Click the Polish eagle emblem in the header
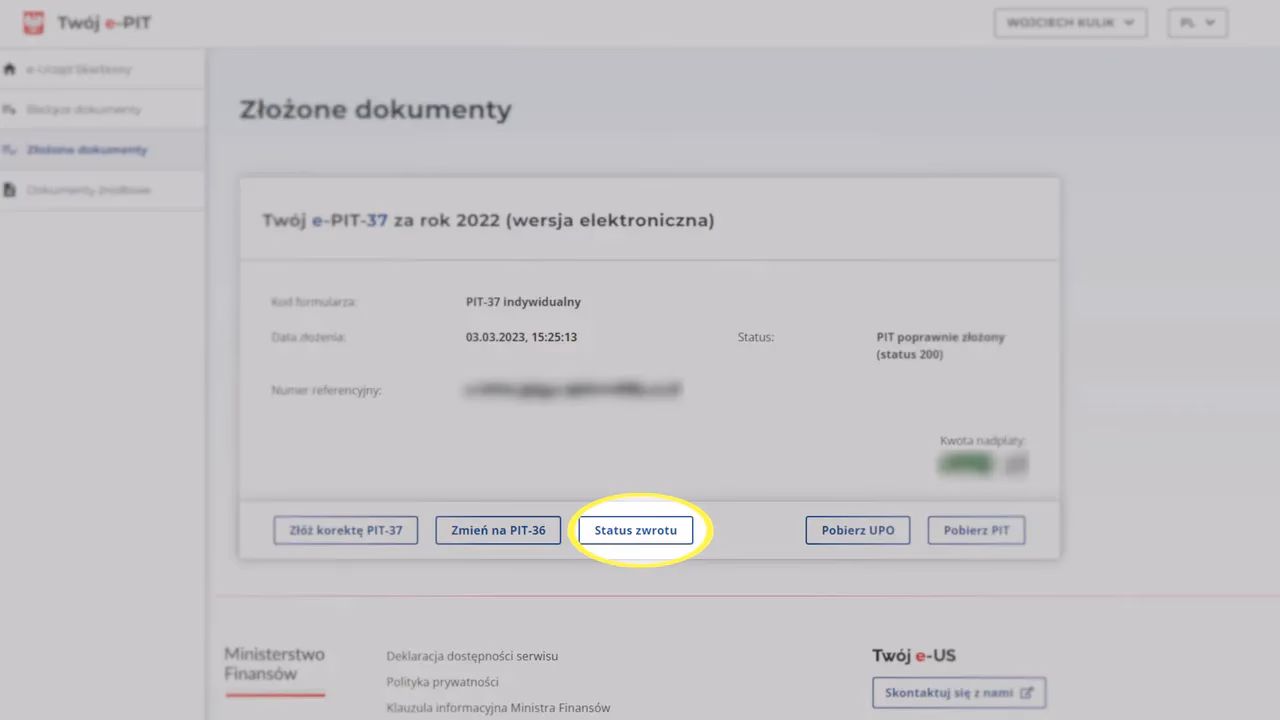 [33, 22]
